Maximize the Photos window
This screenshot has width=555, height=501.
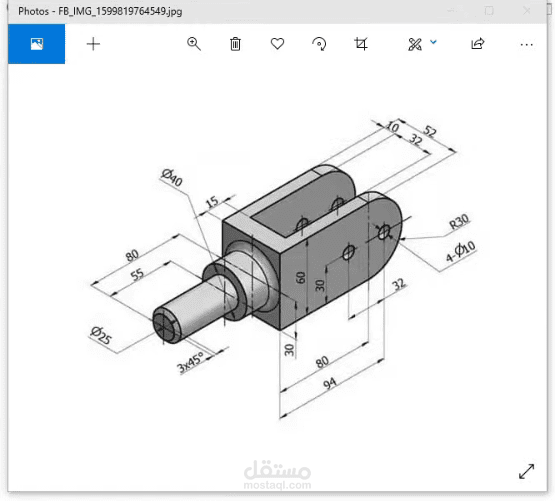[489, 11]
